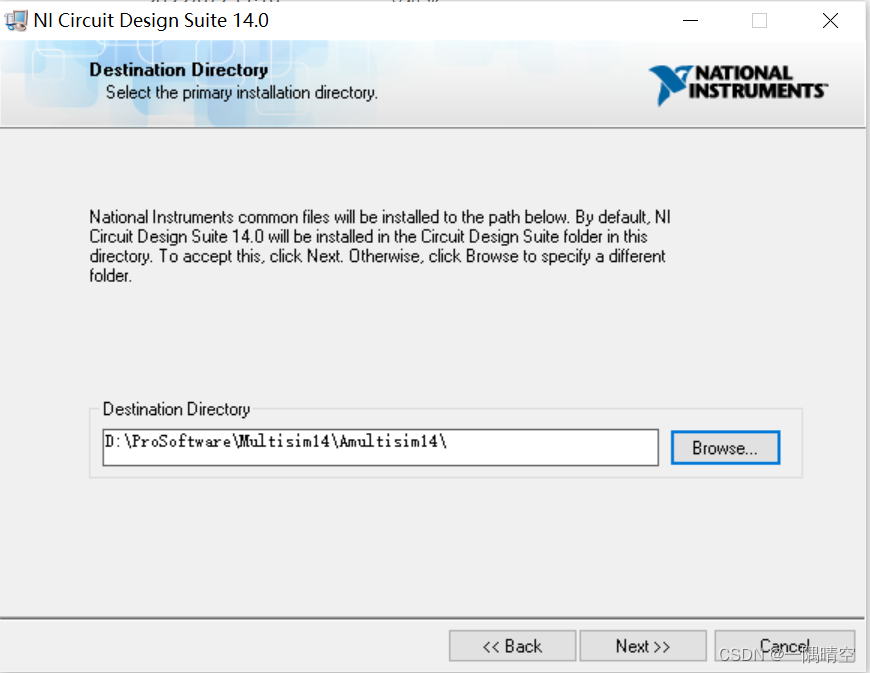
Task: Cancel the installation
Action: tap(785, 646)
